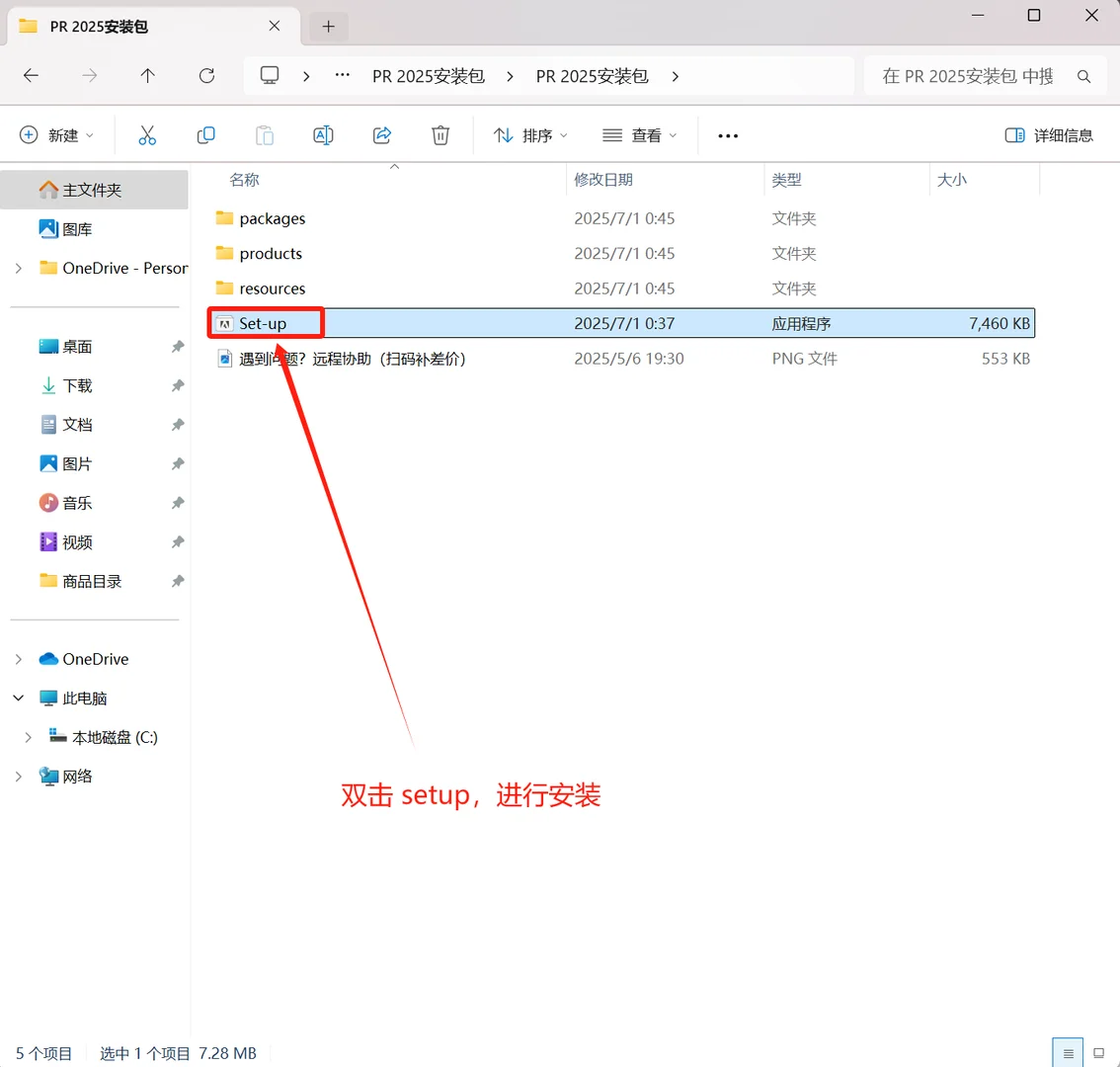This screenshot has height=1067, width=1120.
Task: Rename the selected Set-up file
Action: [x=322, y=134]
